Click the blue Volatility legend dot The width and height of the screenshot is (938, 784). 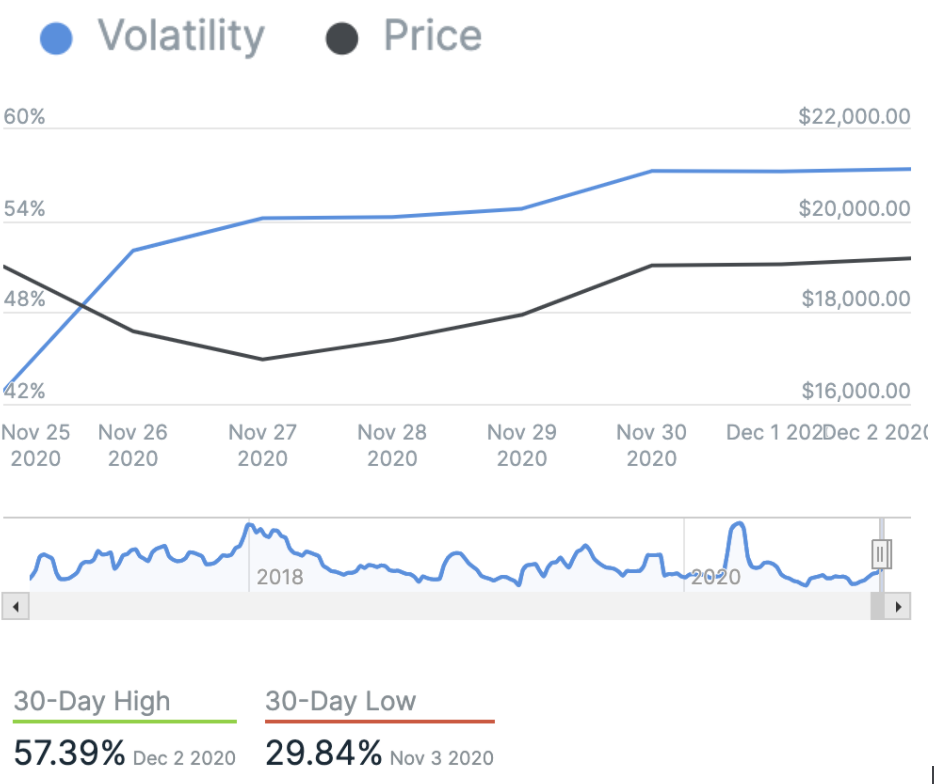click(x=56, y=40)
